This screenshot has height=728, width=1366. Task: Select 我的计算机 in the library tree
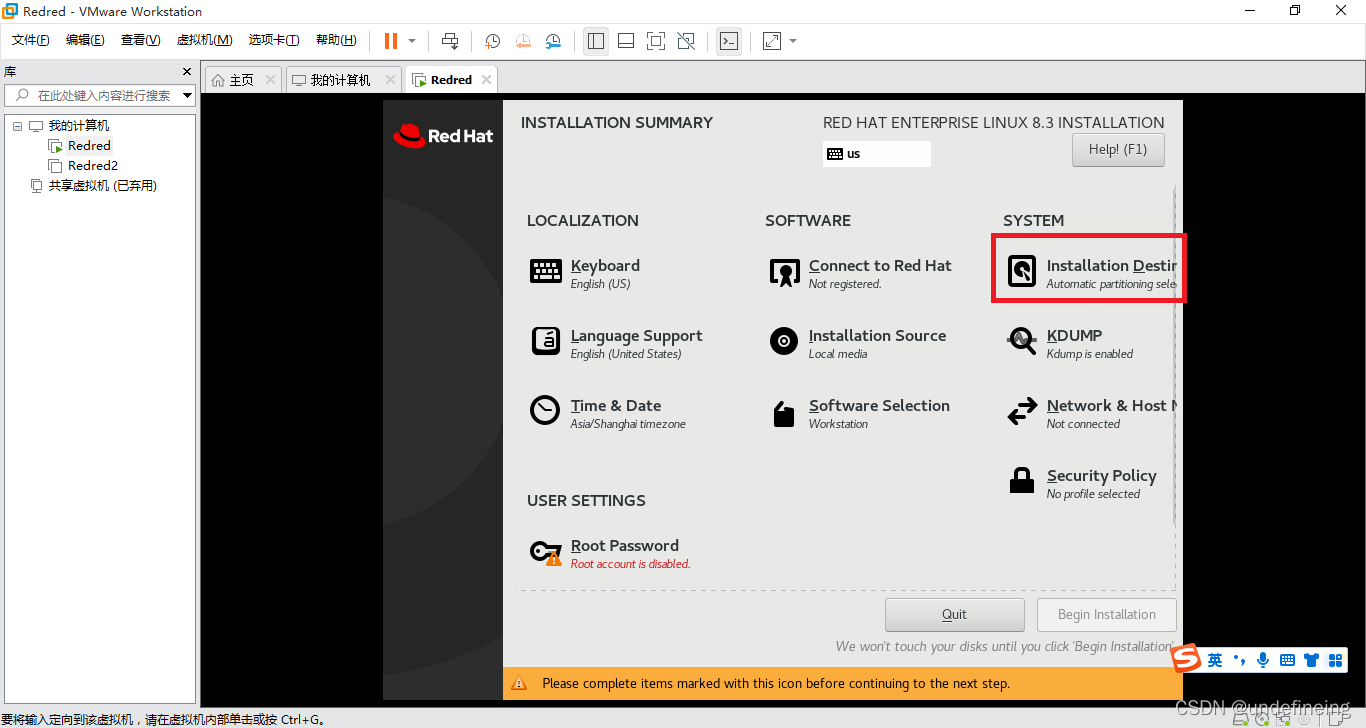[x=79, y=126]
